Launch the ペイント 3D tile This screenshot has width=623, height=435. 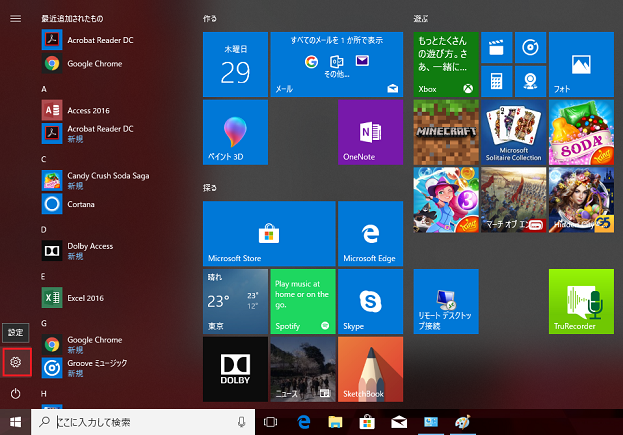coord(235,132)
